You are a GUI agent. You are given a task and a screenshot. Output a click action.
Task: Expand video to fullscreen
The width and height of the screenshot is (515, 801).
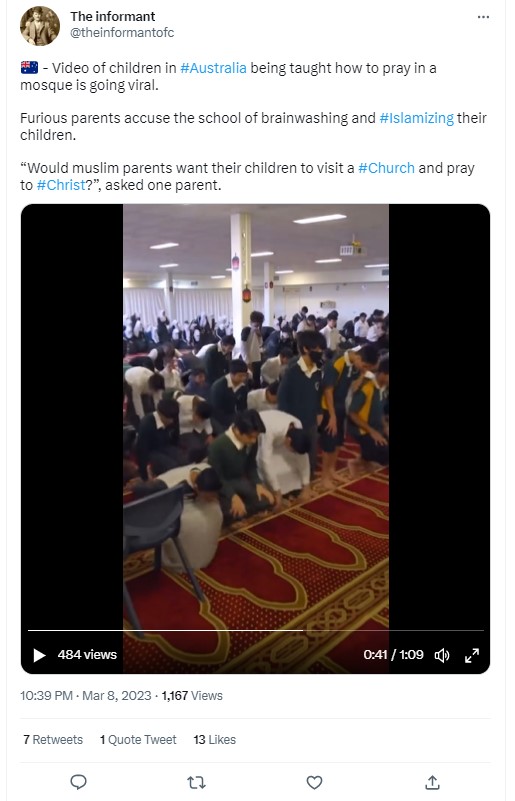click(x=472, y=655)
